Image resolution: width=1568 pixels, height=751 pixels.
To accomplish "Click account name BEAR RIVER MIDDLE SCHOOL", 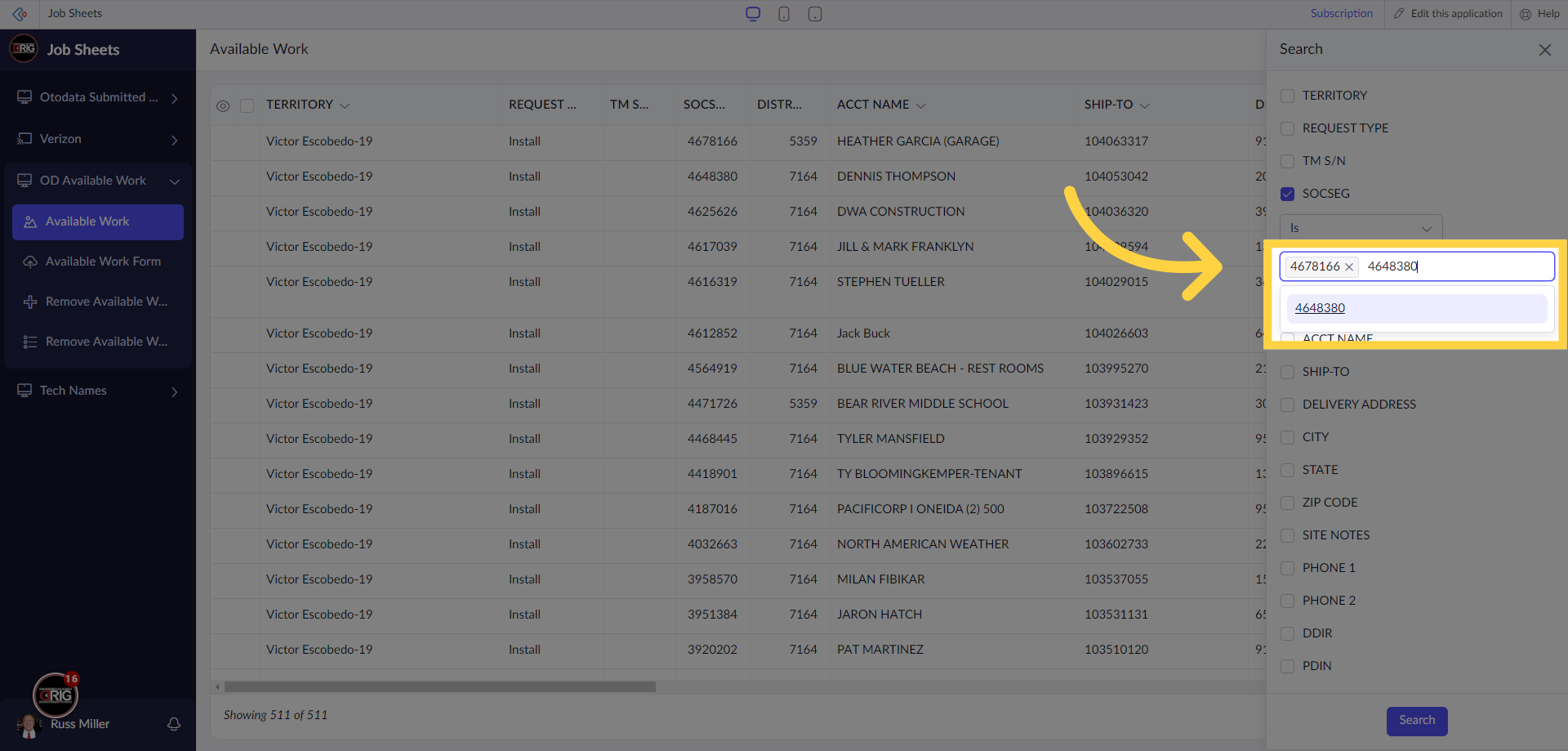I will pos(923,404).
